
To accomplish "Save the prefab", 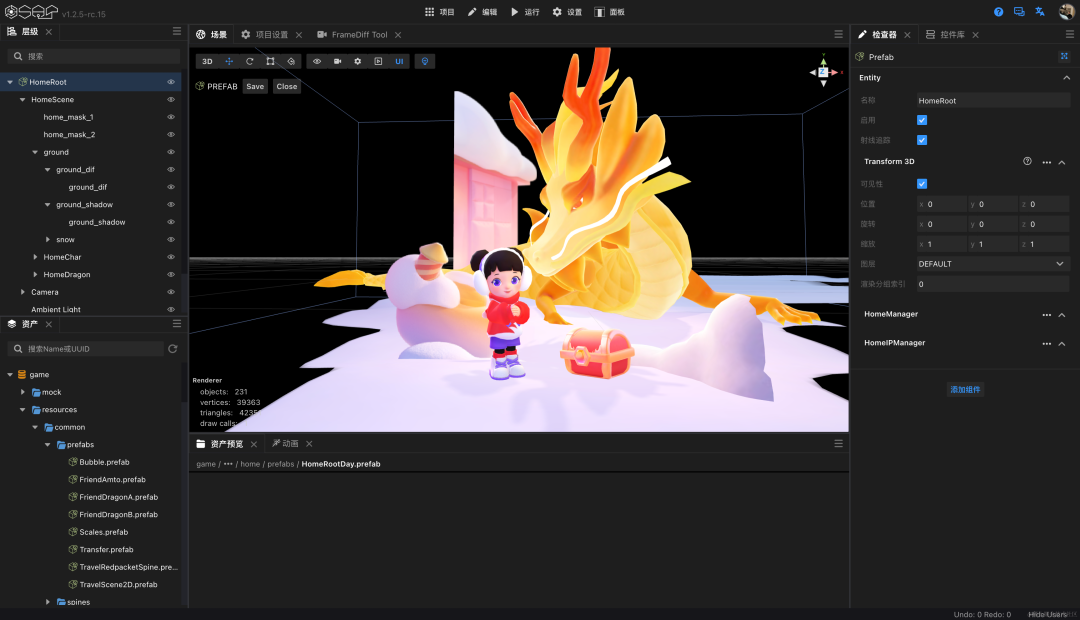I will click(256, 86).
